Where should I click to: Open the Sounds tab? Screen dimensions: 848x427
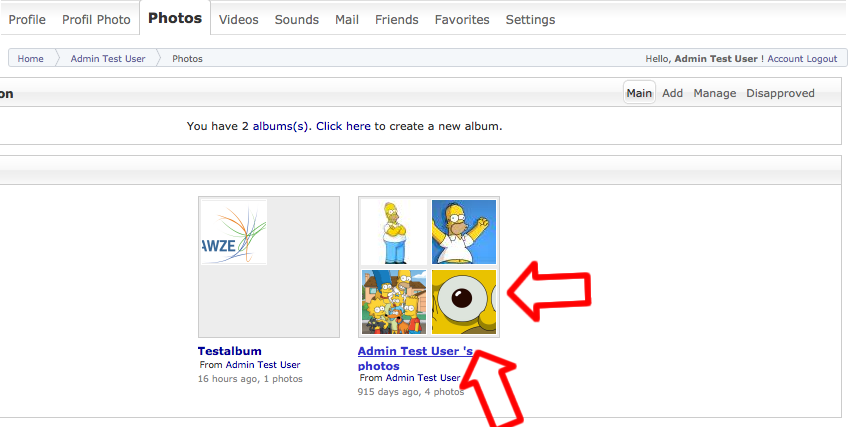[296, 19]
